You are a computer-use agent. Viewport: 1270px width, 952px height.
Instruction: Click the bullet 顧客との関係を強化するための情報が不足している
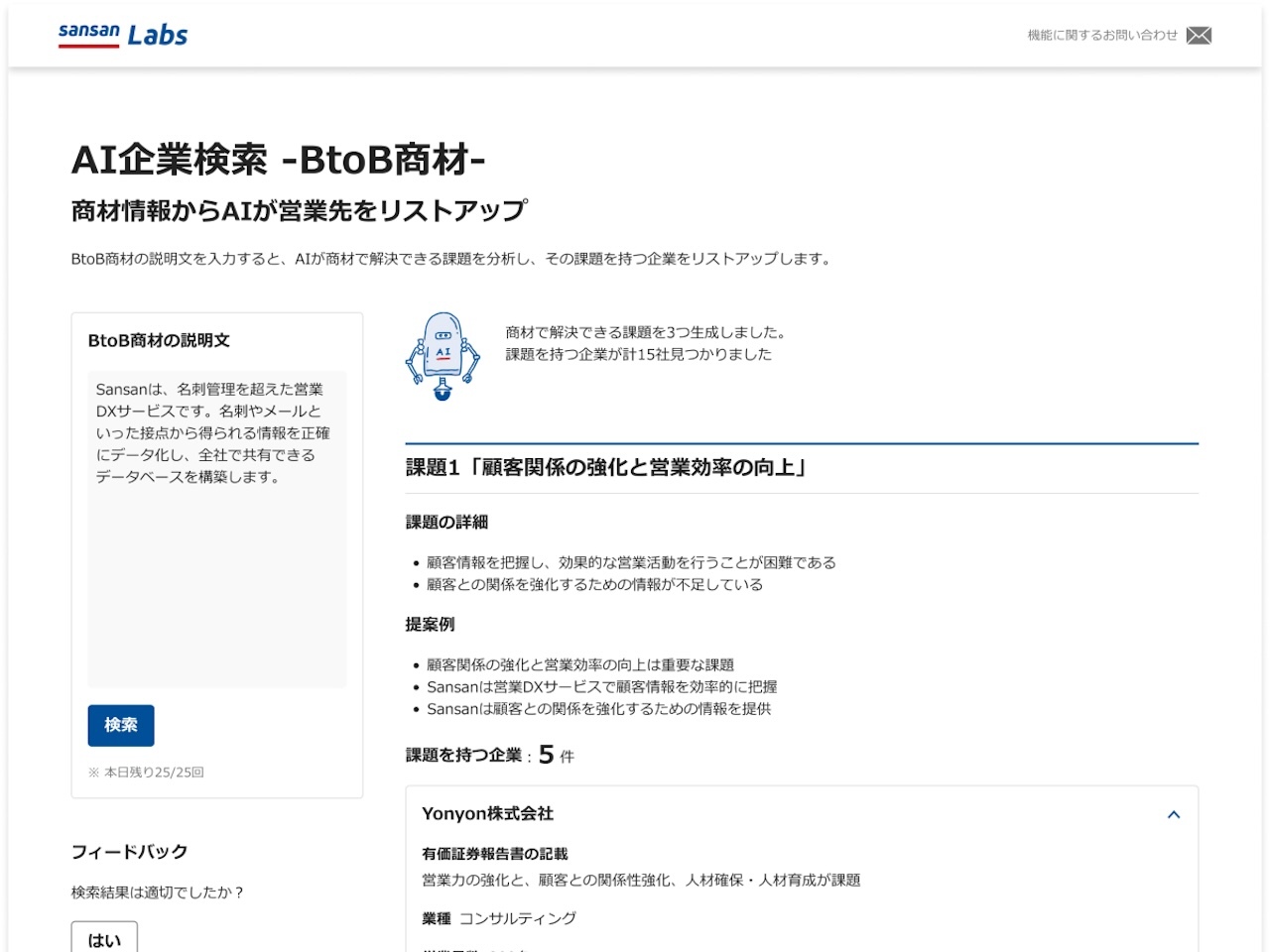point(594,584)
